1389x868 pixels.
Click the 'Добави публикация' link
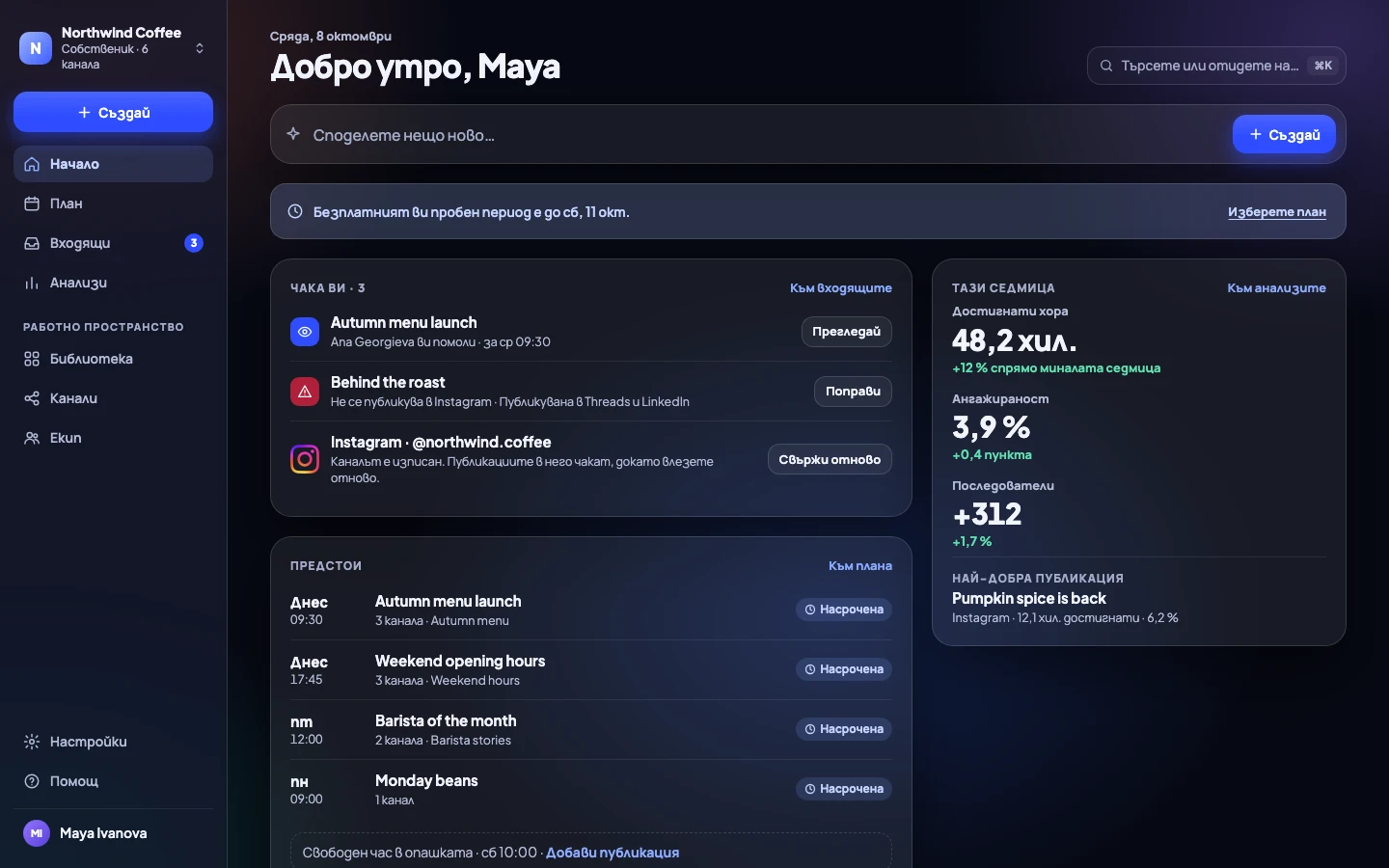613,853
